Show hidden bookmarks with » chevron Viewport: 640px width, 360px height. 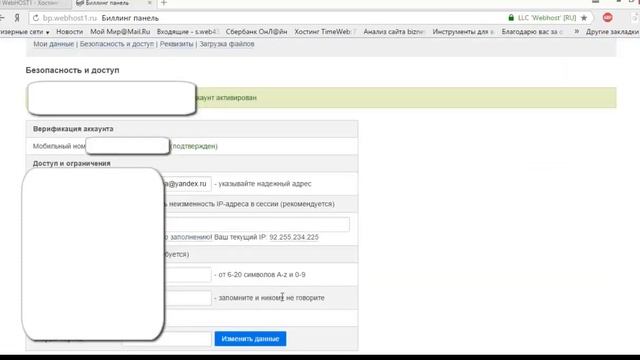pyautogui.click(x=576, y=31)
